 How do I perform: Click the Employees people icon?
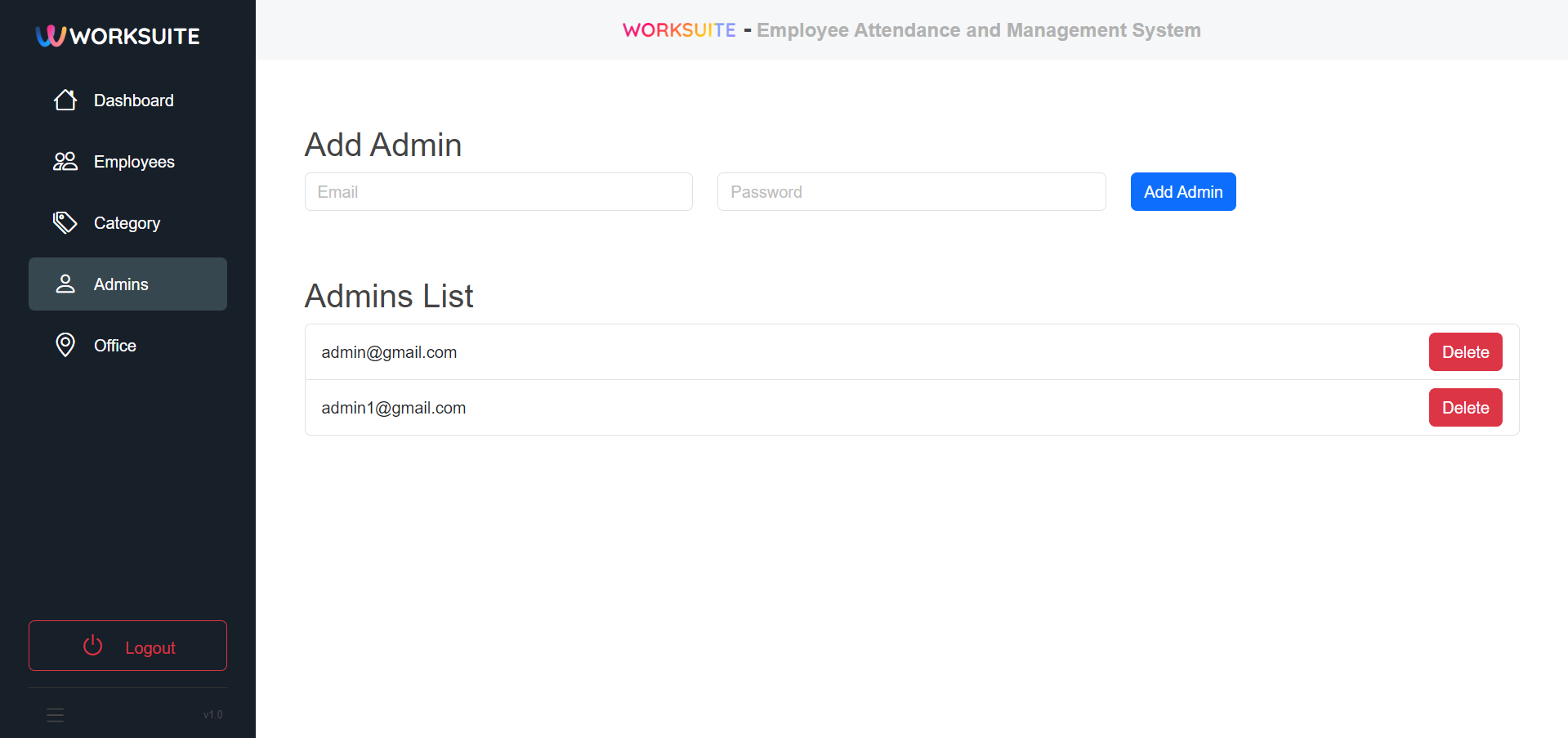(65, 161)
